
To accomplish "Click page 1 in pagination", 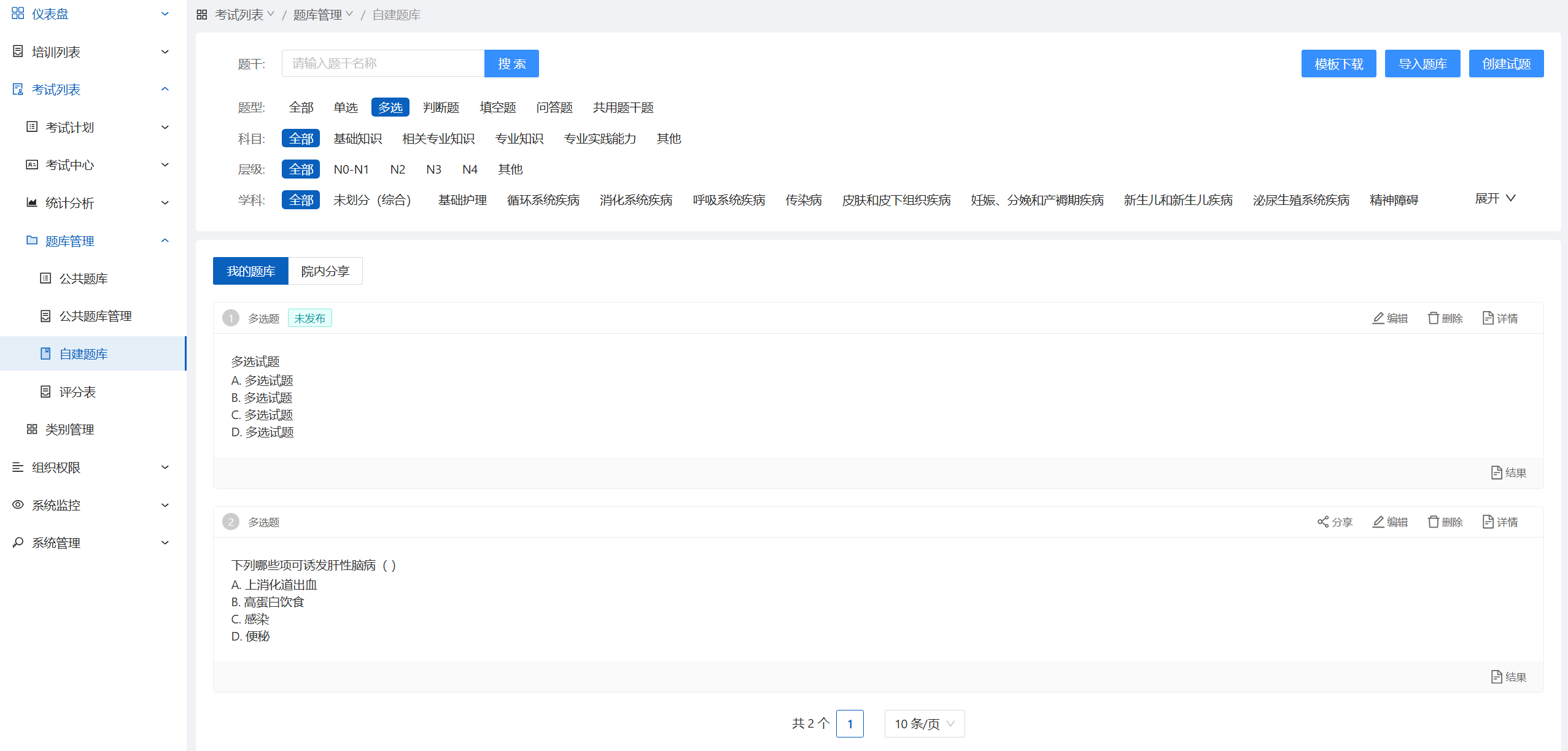I will pyautogui.click(x=850, y=724).
